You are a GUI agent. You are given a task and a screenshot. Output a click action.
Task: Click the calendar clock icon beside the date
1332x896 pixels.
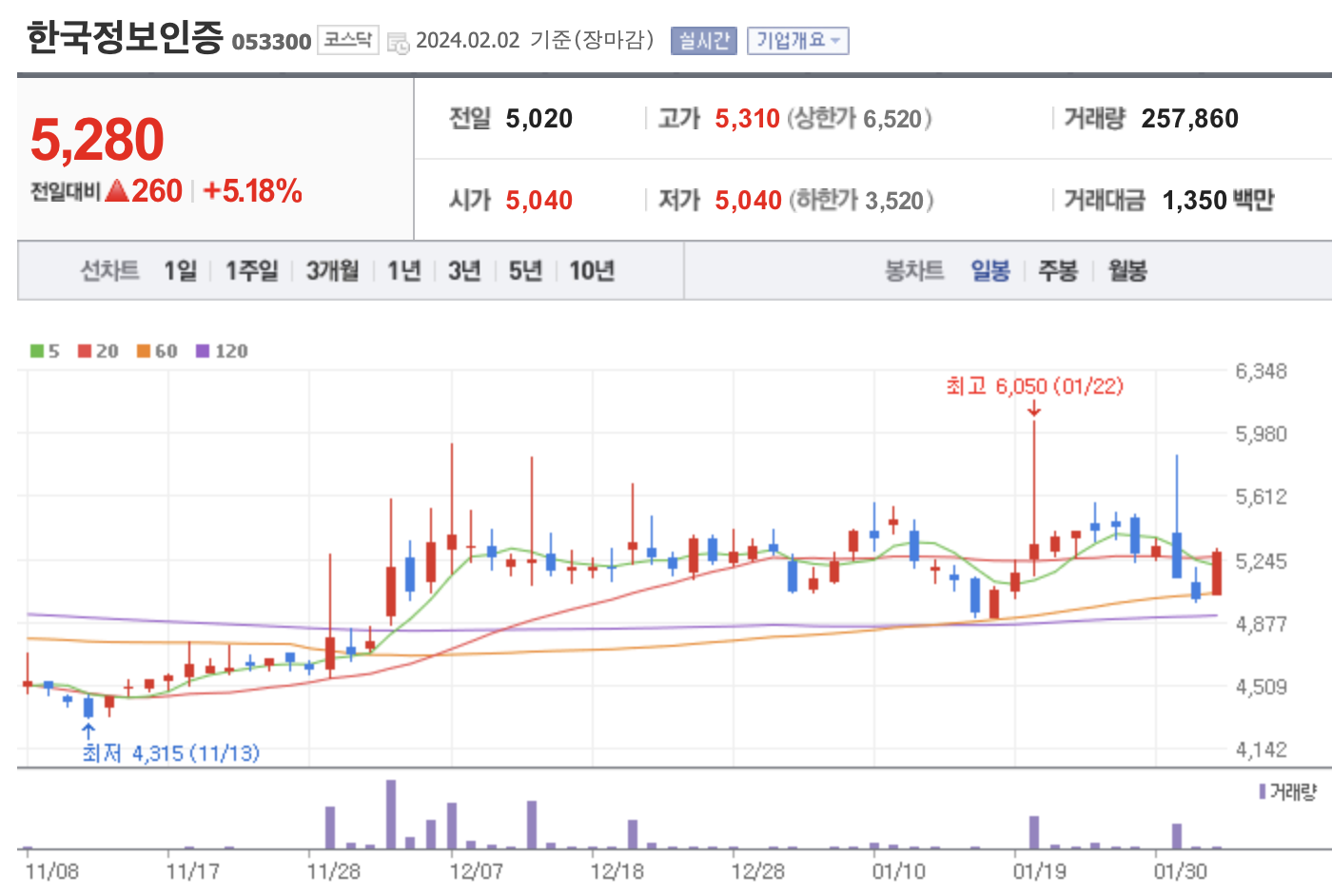point(399,42)
